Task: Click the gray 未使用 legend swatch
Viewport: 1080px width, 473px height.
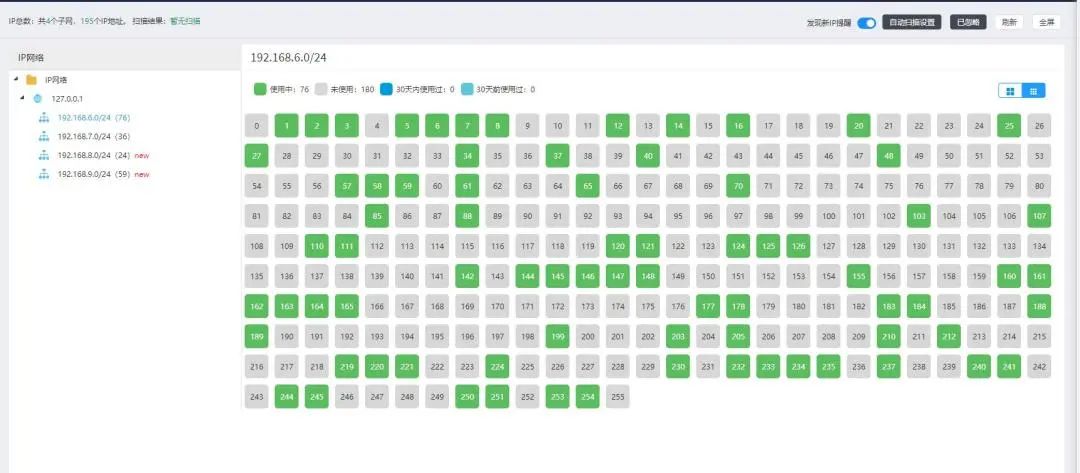Action: 321,90
